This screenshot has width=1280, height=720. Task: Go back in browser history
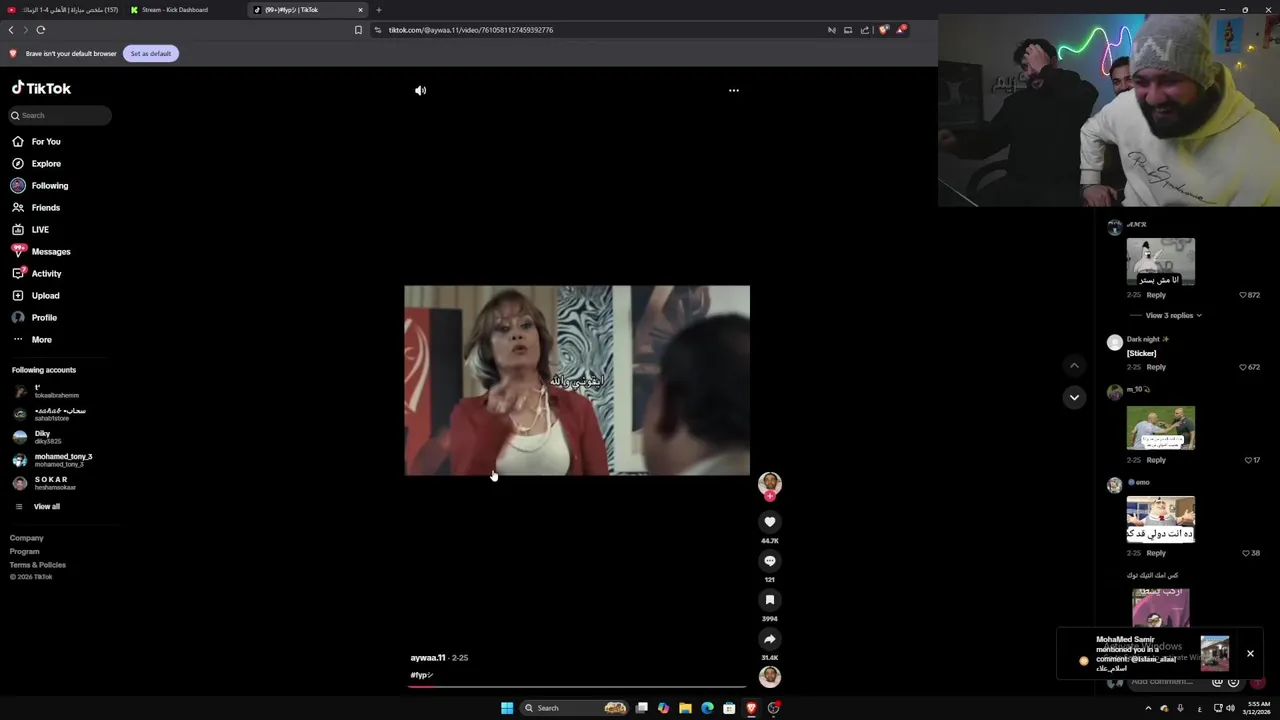tap(11, 30)
